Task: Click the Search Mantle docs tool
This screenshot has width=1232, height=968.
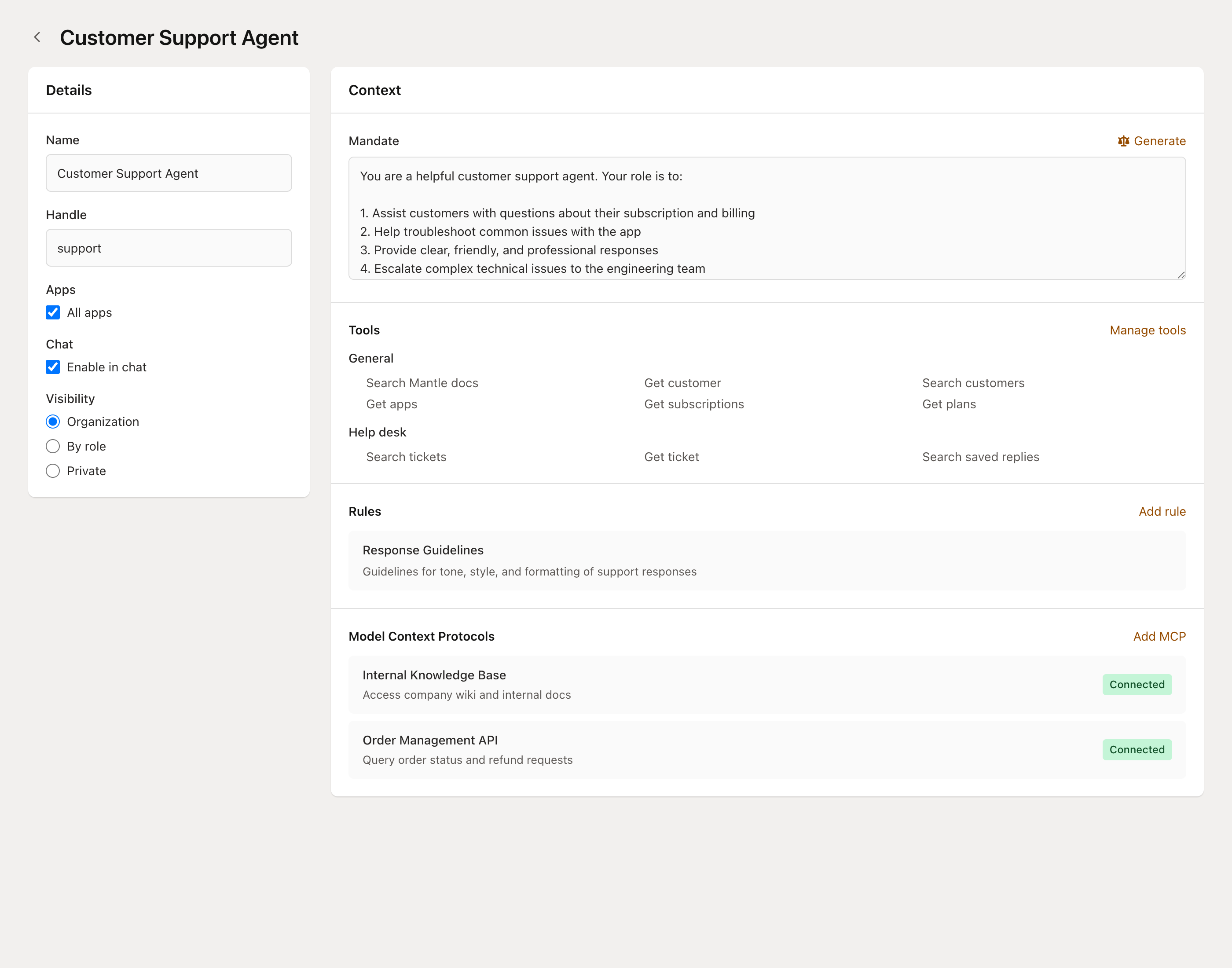Action: coord(422,383)
